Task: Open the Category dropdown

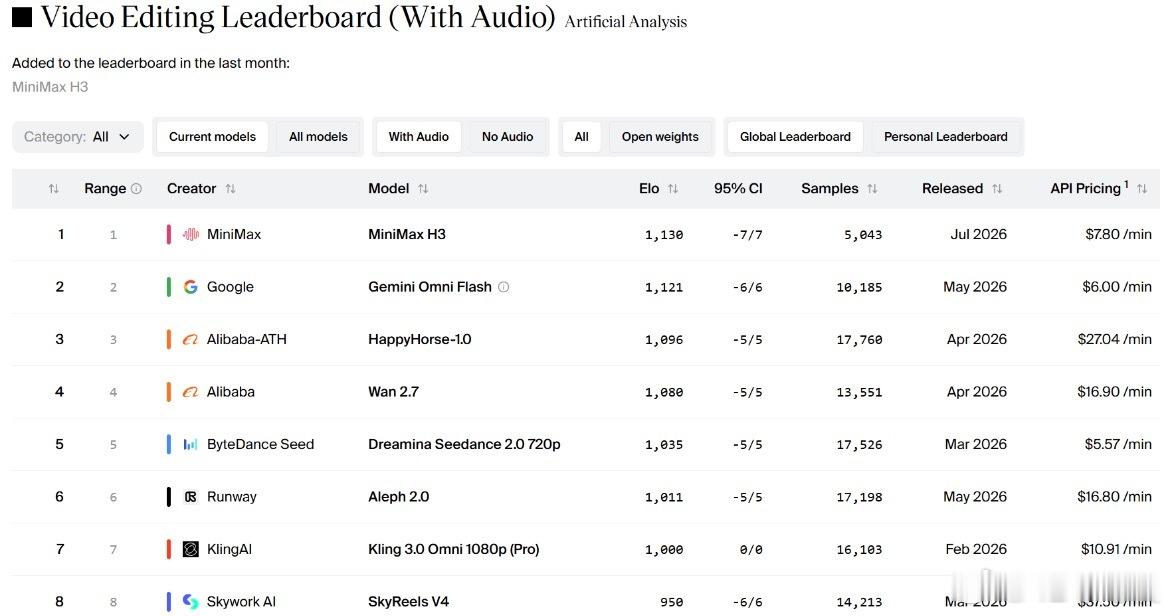Action: click(x=78, y=136)
